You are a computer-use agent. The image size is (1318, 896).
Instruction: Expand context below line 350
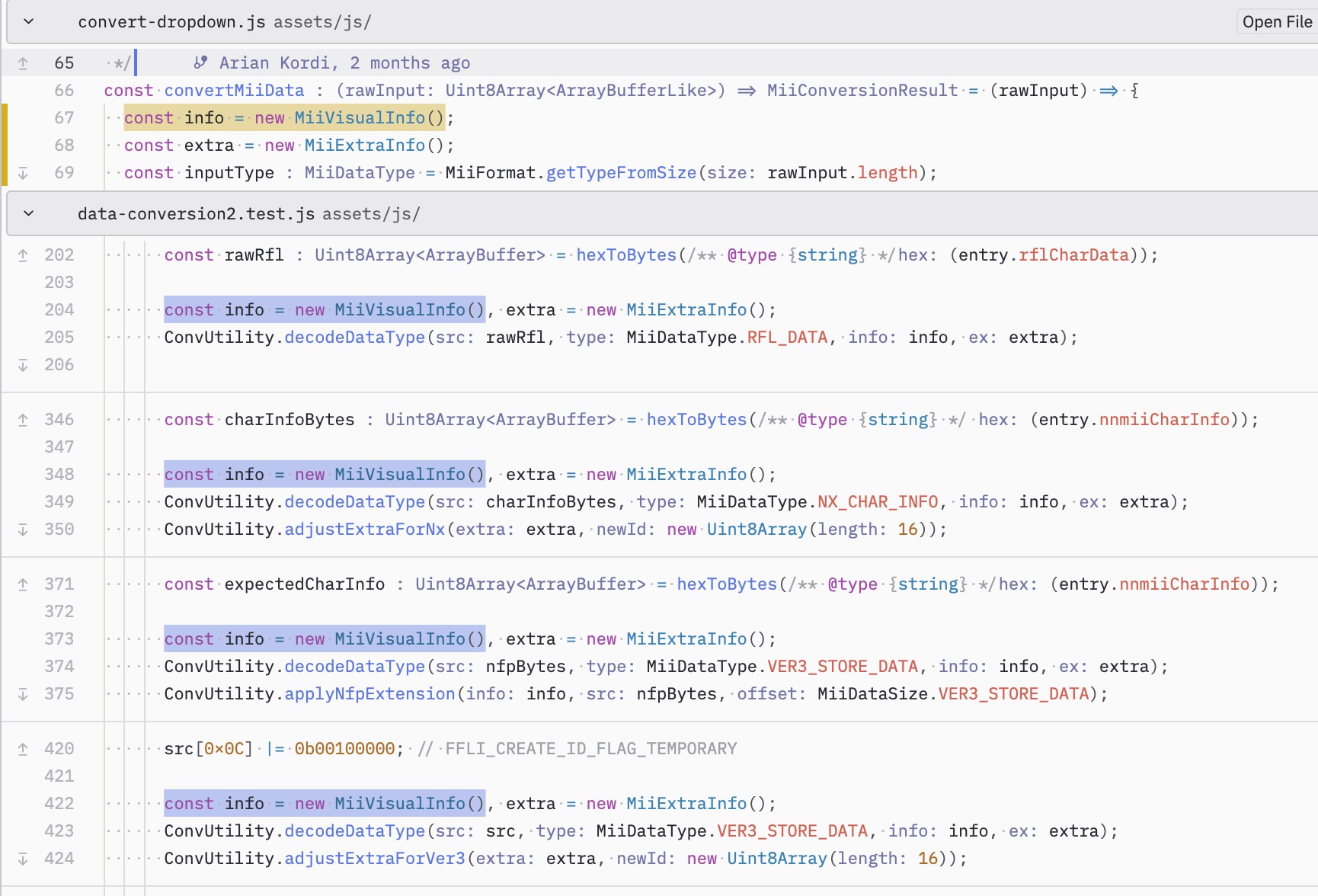coord(23,530)
